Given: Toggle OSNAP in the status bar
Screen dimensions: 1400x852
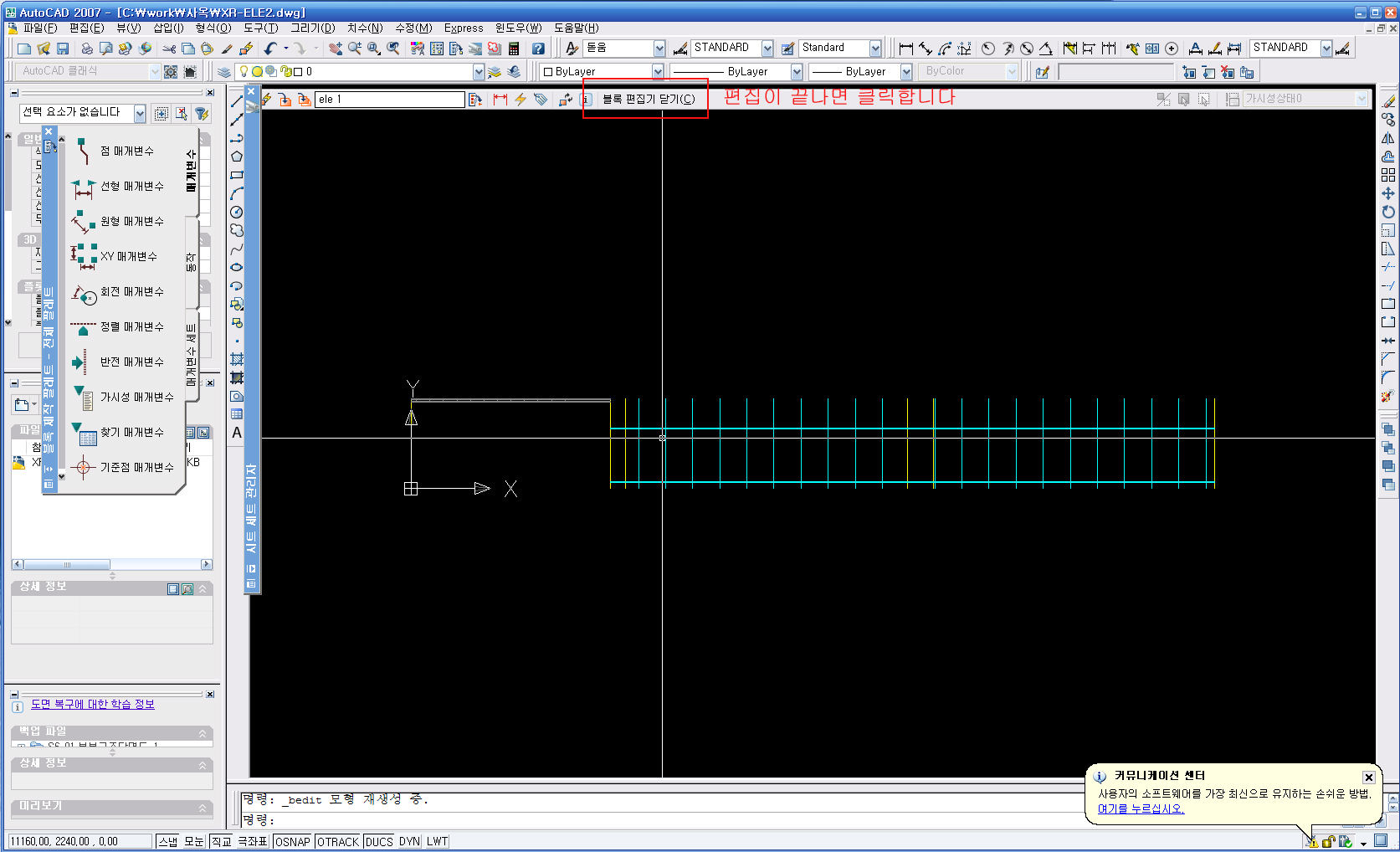Looking at the screenshot, I should 292,842.
